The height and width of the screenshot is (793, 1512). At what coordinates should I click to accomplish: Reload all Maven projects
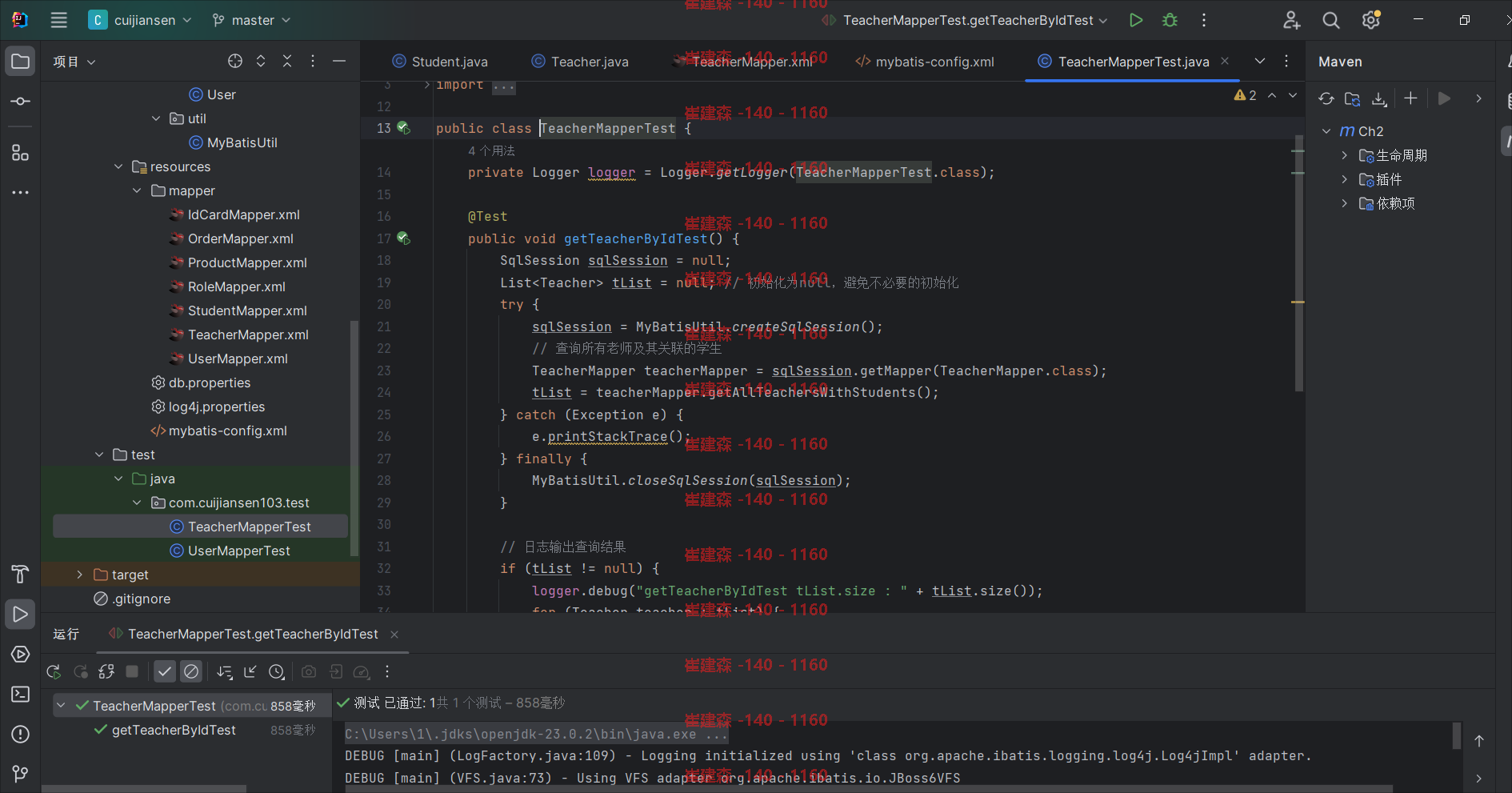(1326, 98)
